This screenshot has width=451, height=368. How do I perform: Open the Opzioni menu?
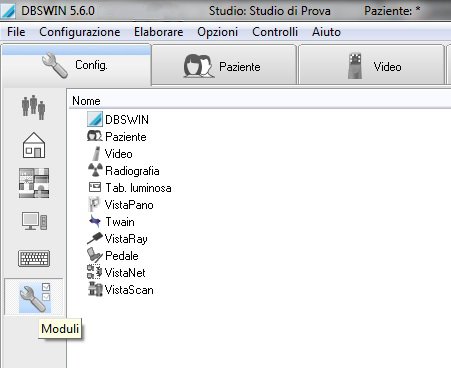pyautogui.click(x=217, y=32)
